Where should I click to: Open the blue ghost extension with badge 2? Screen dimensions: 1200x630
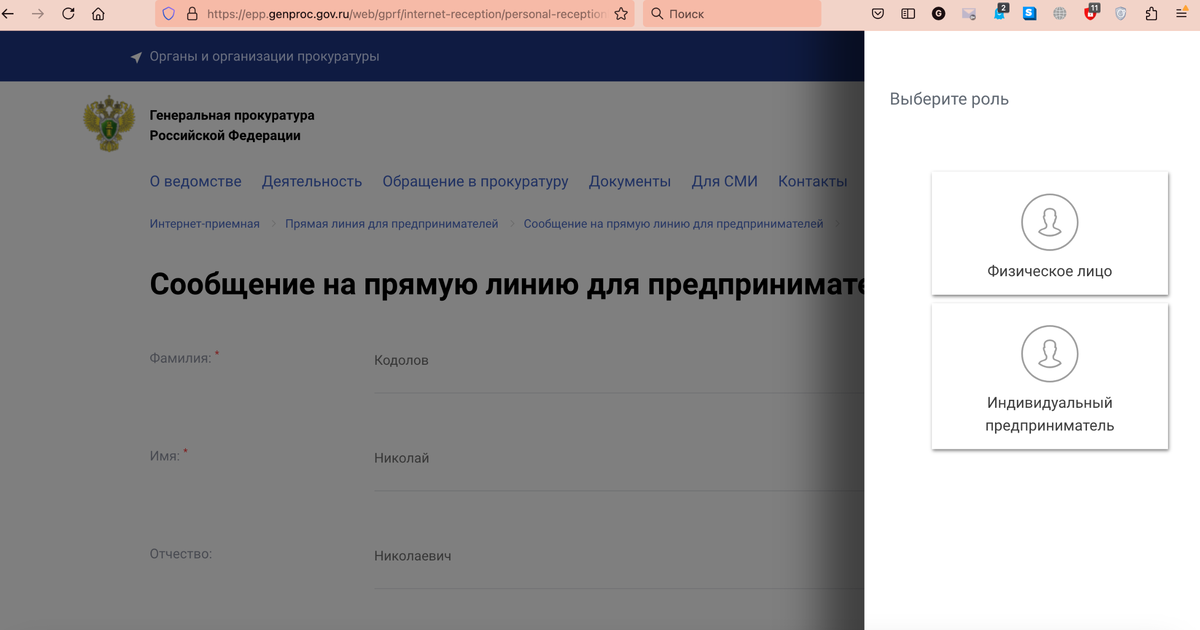(x=1000, y=13)
